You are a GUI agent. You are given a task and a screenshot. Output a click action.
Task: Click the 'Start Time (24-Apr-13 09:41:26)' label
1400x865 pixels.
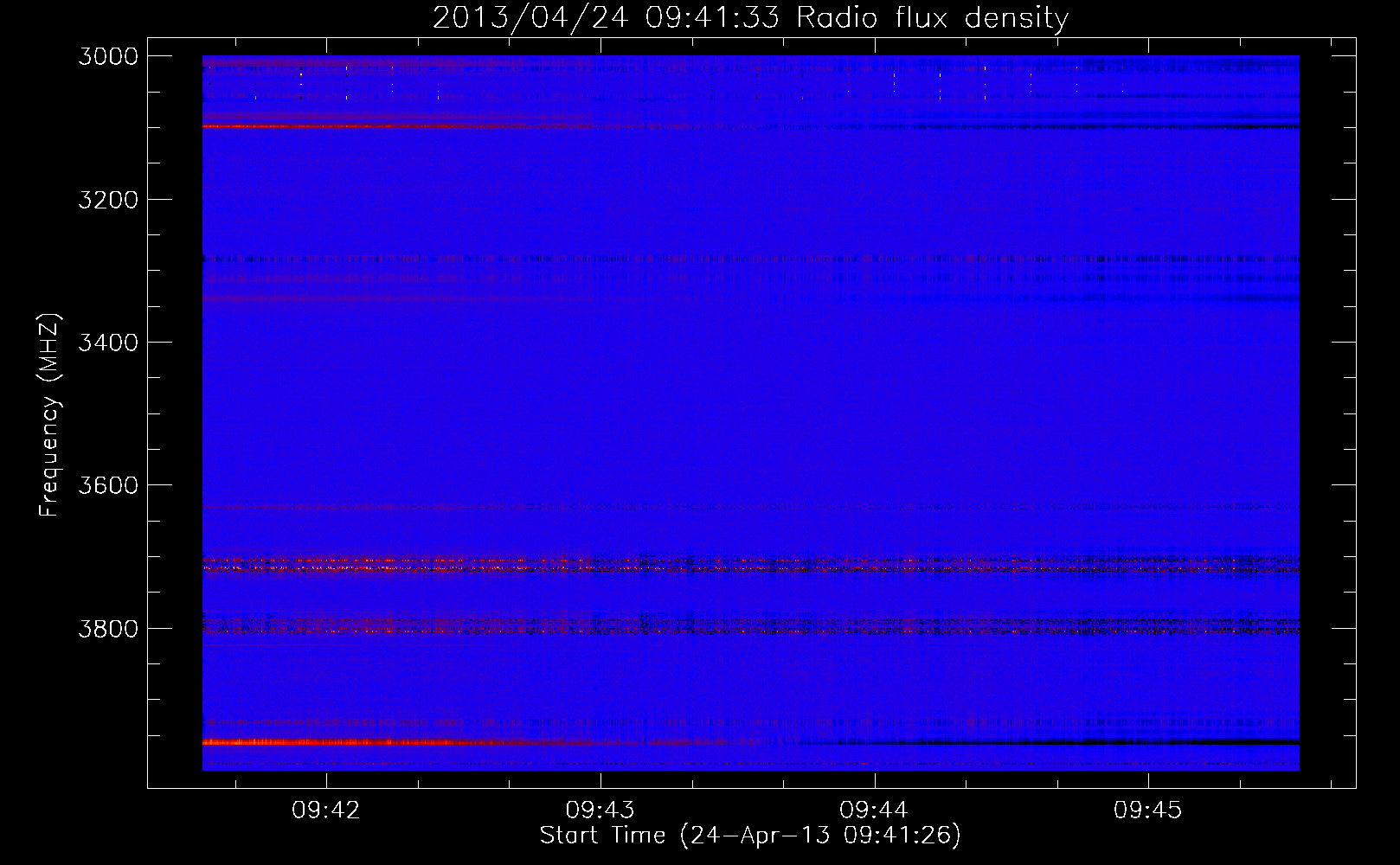pyautogui.click(x=750, y=836)
